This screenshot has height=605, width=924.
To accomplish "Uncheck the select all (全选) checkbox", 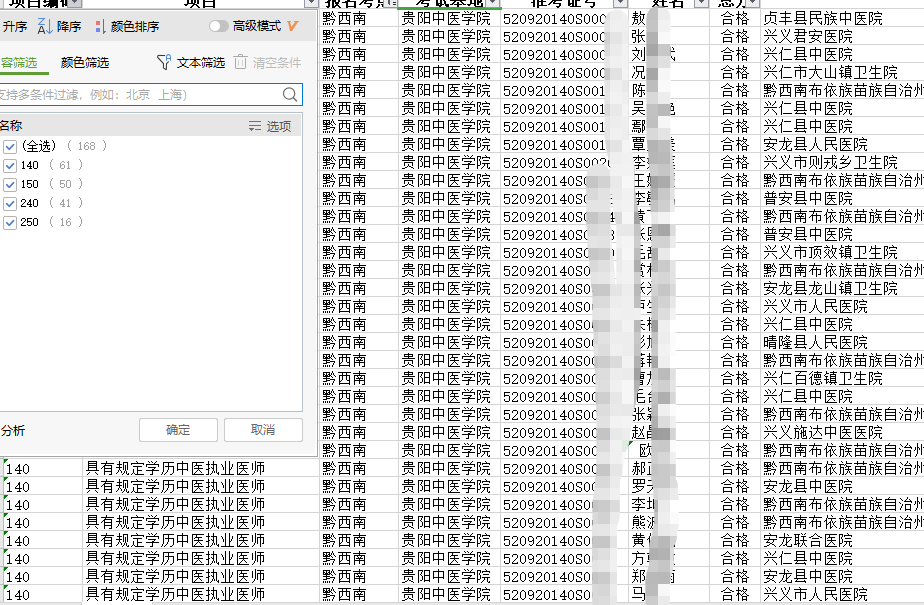I will (x=10, y=146).
